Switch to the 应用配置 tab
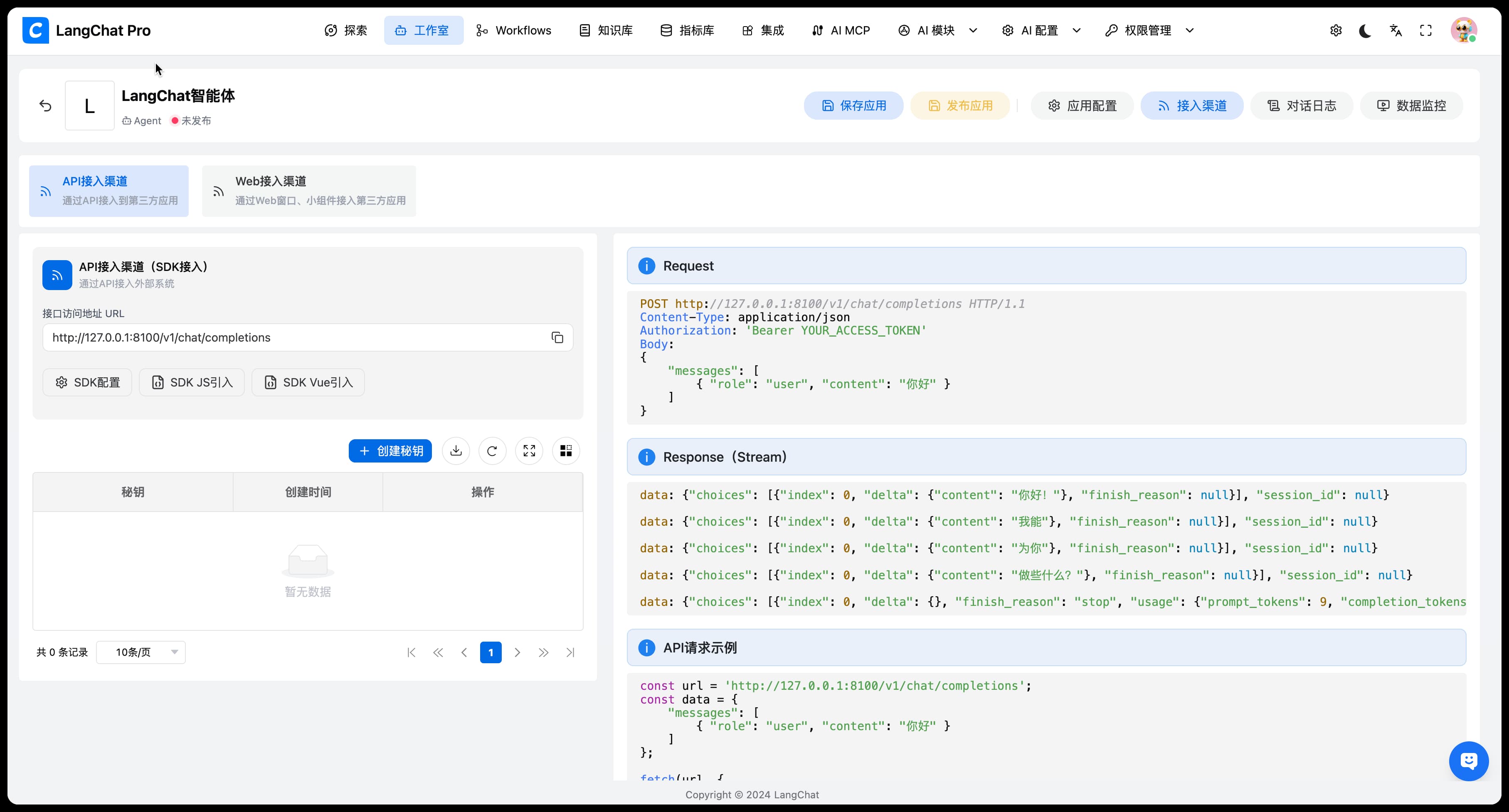 pos(1082,106)
